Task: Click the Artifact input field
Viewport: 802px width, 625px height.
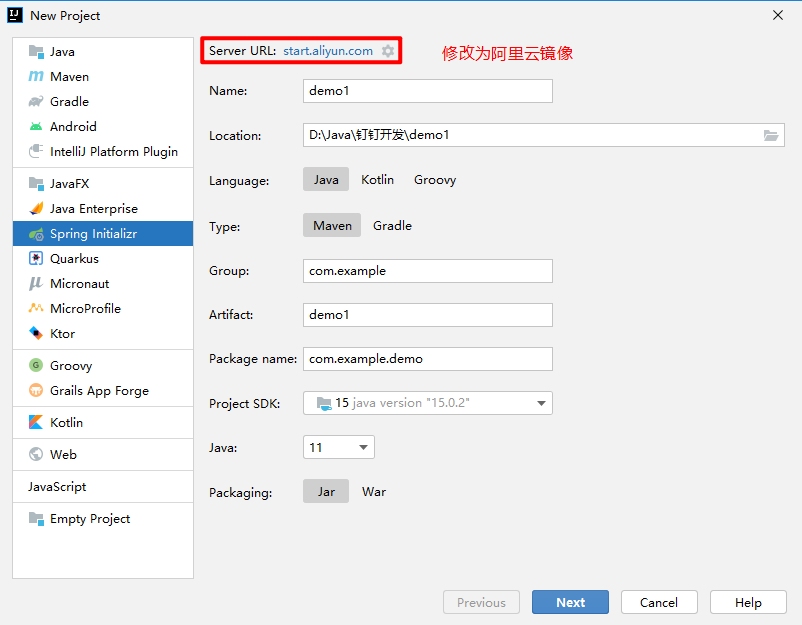Action: [428, 315]
